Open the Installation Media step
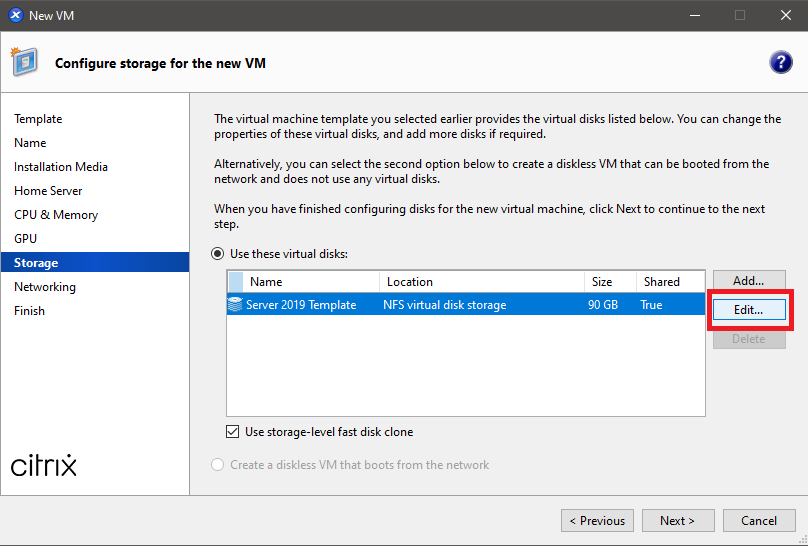 (61, 167)
